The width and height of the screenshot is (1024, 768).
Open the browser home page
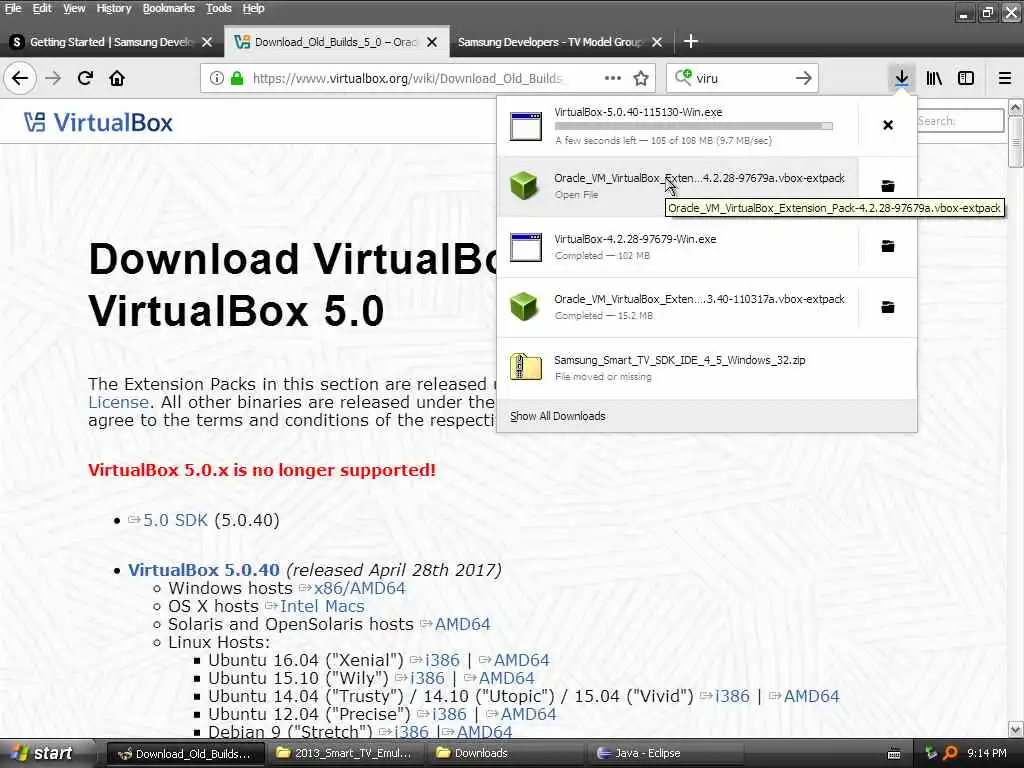pos(117,78)
